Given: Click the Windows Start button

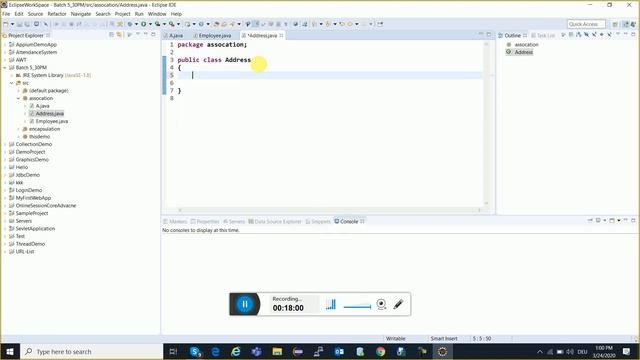Looking at the screenshot, I should tap(10, 351).
